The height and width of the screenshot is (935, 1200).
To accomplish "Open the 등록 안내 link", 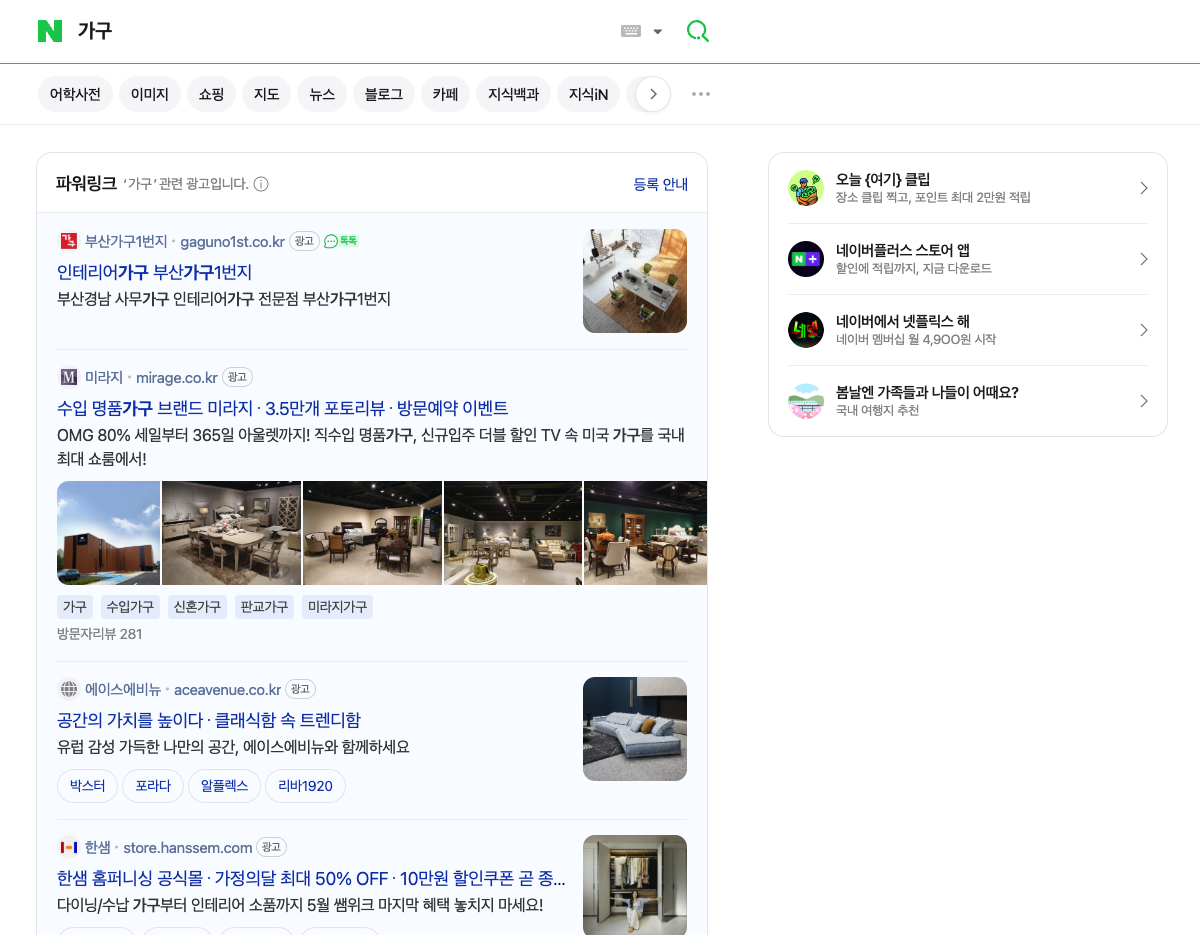I will (661, 184).
